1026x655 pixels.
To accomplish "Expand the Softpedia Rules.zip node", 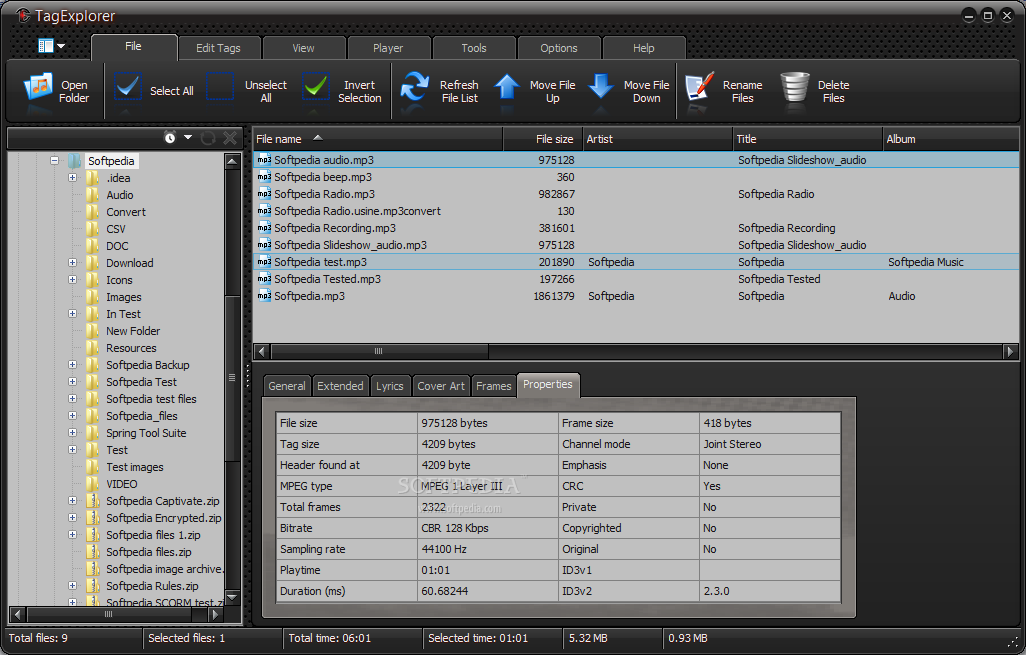I will [73, 586].
